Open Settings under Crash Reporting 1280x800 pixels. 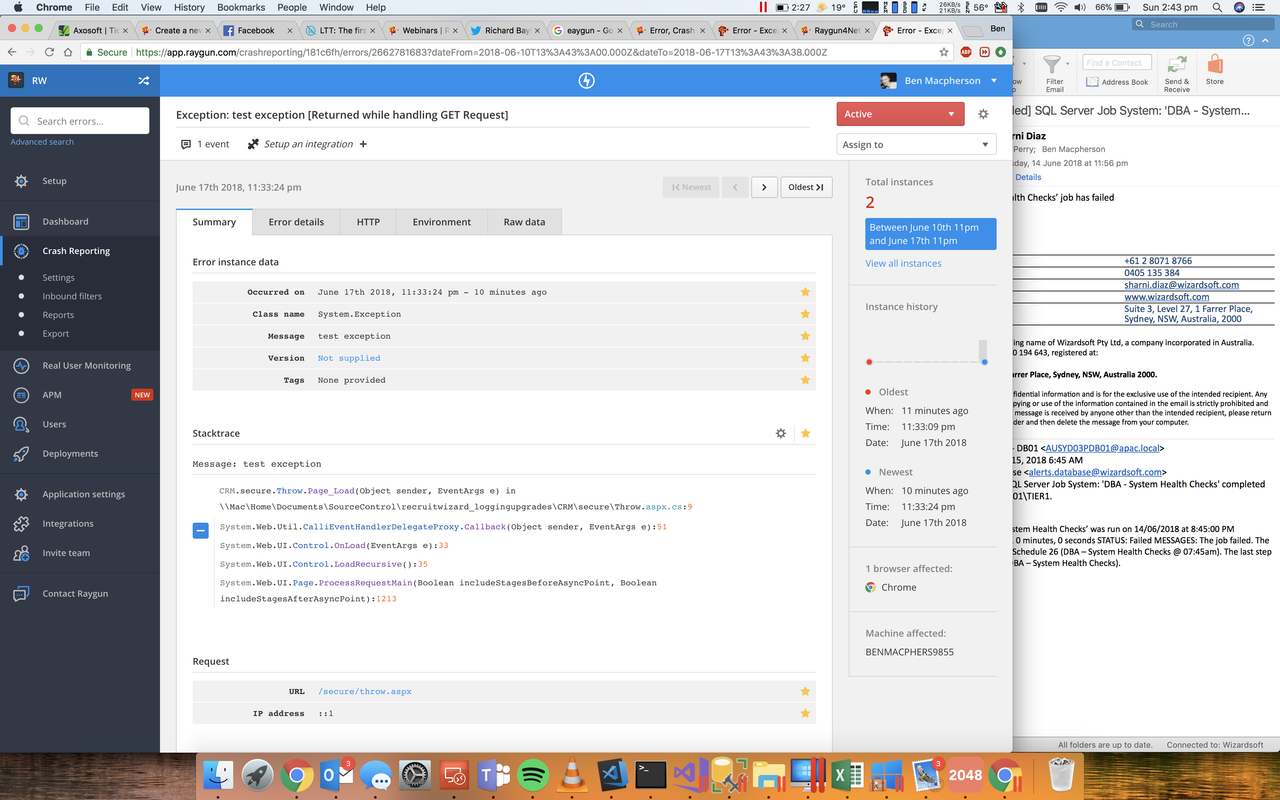pos(58,278)
